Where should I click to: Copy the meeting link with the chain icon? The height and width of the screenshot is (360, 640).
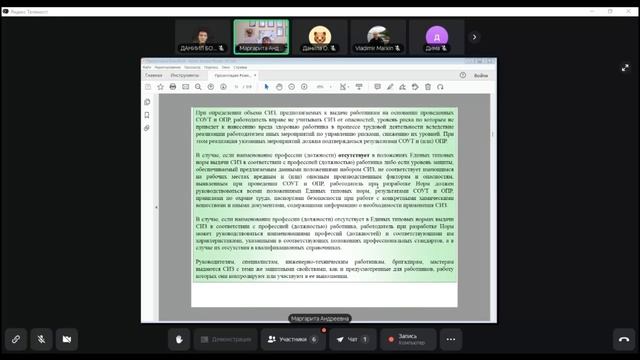click(x=16, y=339)
